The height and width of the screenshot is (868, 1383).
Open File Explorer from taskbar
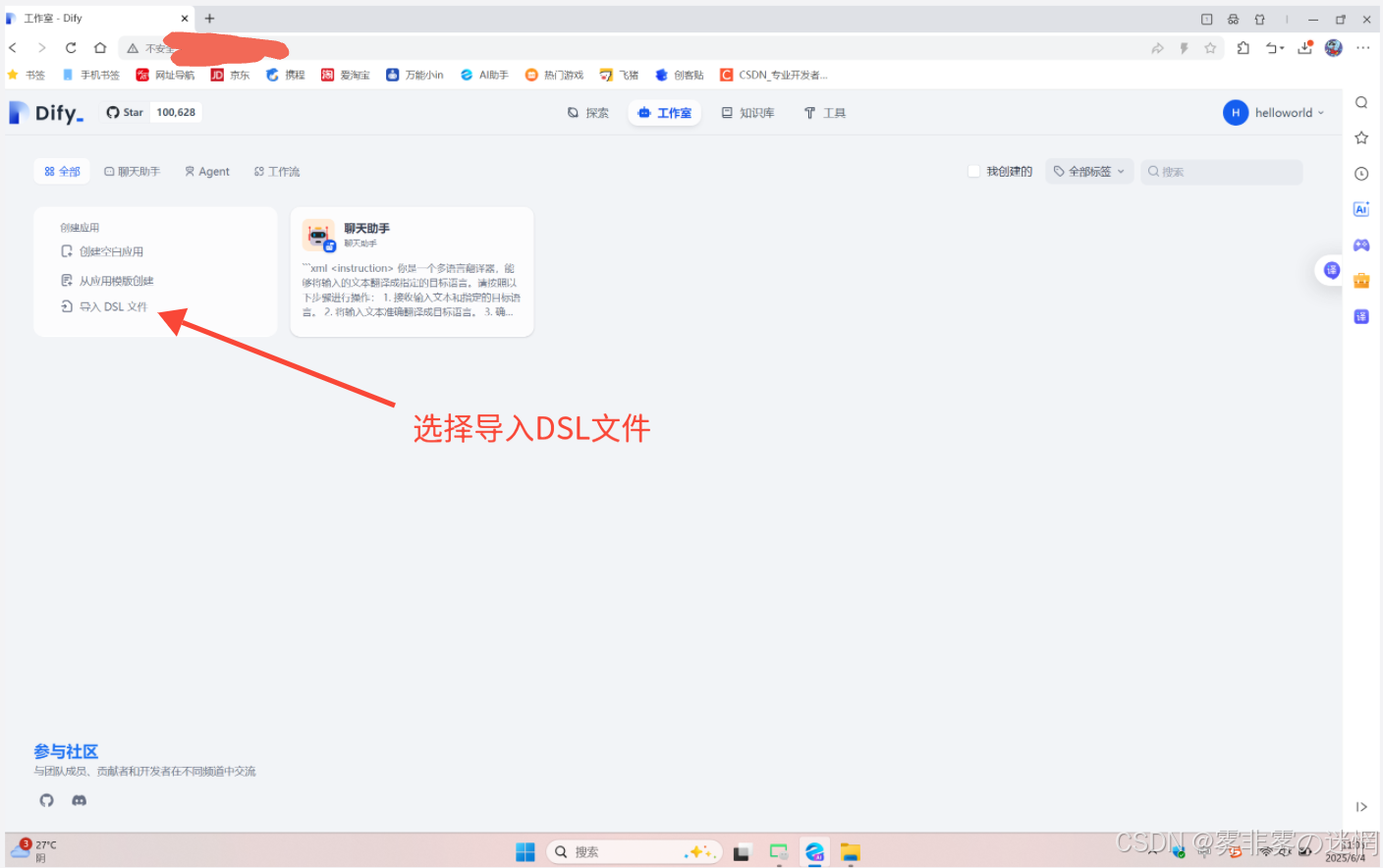pyautogui.click(x=851, y=851)
